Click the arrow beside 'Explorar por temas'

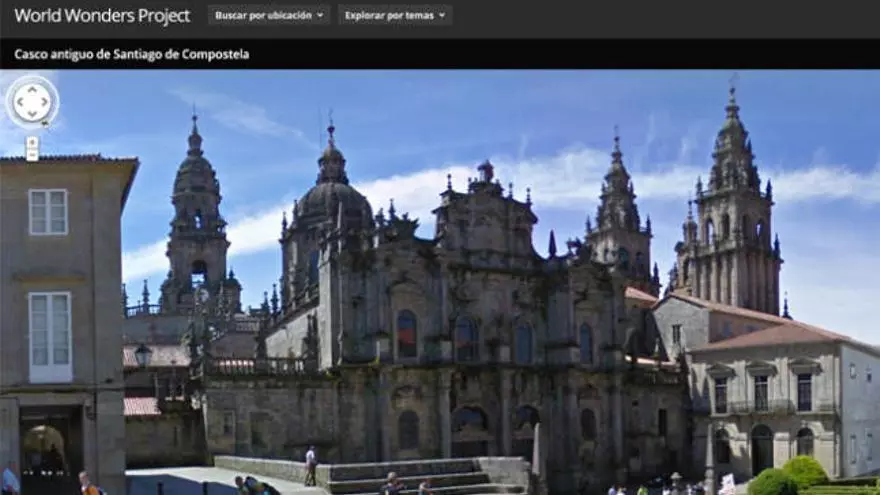[443, 16]
